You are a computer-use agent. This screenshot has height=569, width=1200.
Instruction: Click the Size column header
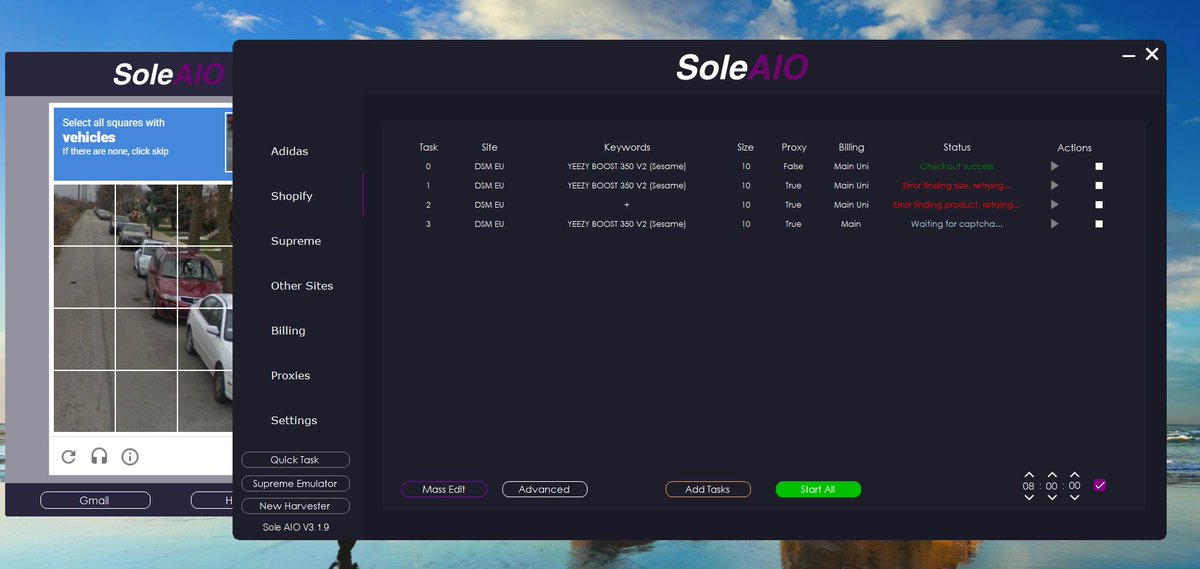click(x=745, y=147)
